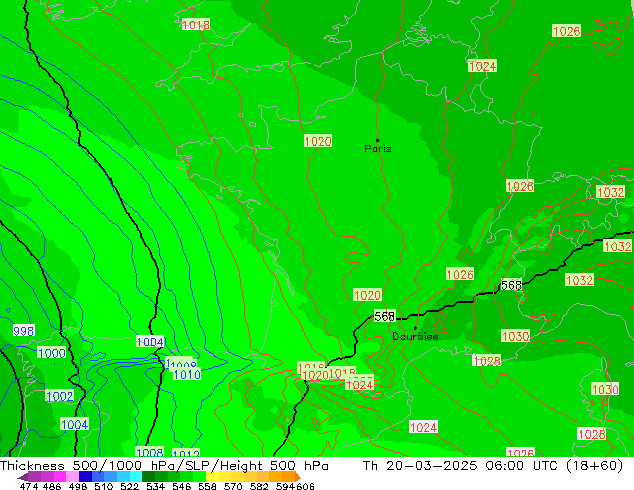Pick the first yellow swatch beside bright green
This screenshot has height=490, width=634.
212,476
